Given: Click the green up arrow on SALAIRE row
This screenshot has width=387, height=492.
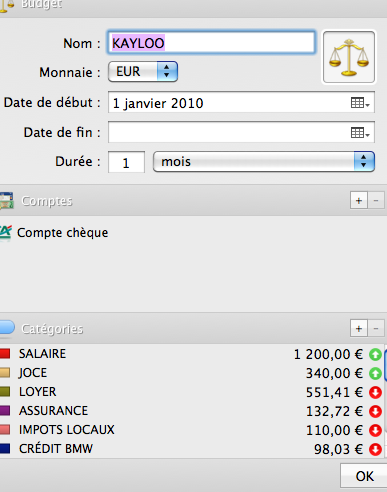Looking at the screenshot, I should pyautogui.click(x=375, y=354).
